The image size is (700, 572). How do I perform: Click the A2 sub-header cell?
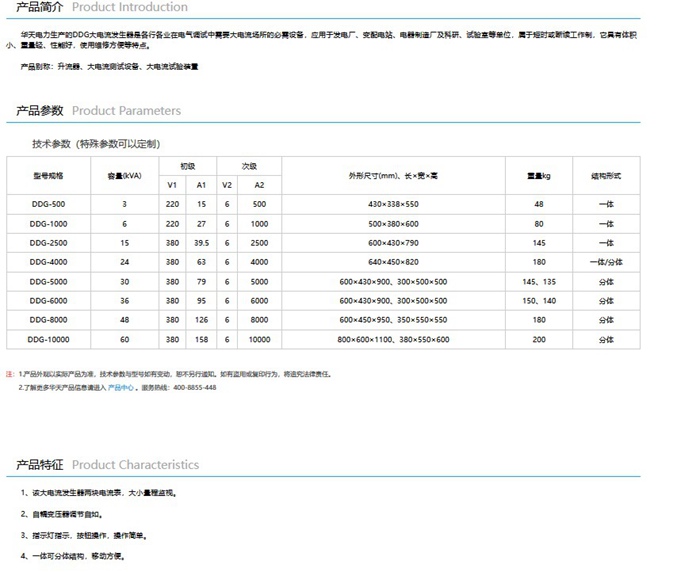[x=259, y=185]
